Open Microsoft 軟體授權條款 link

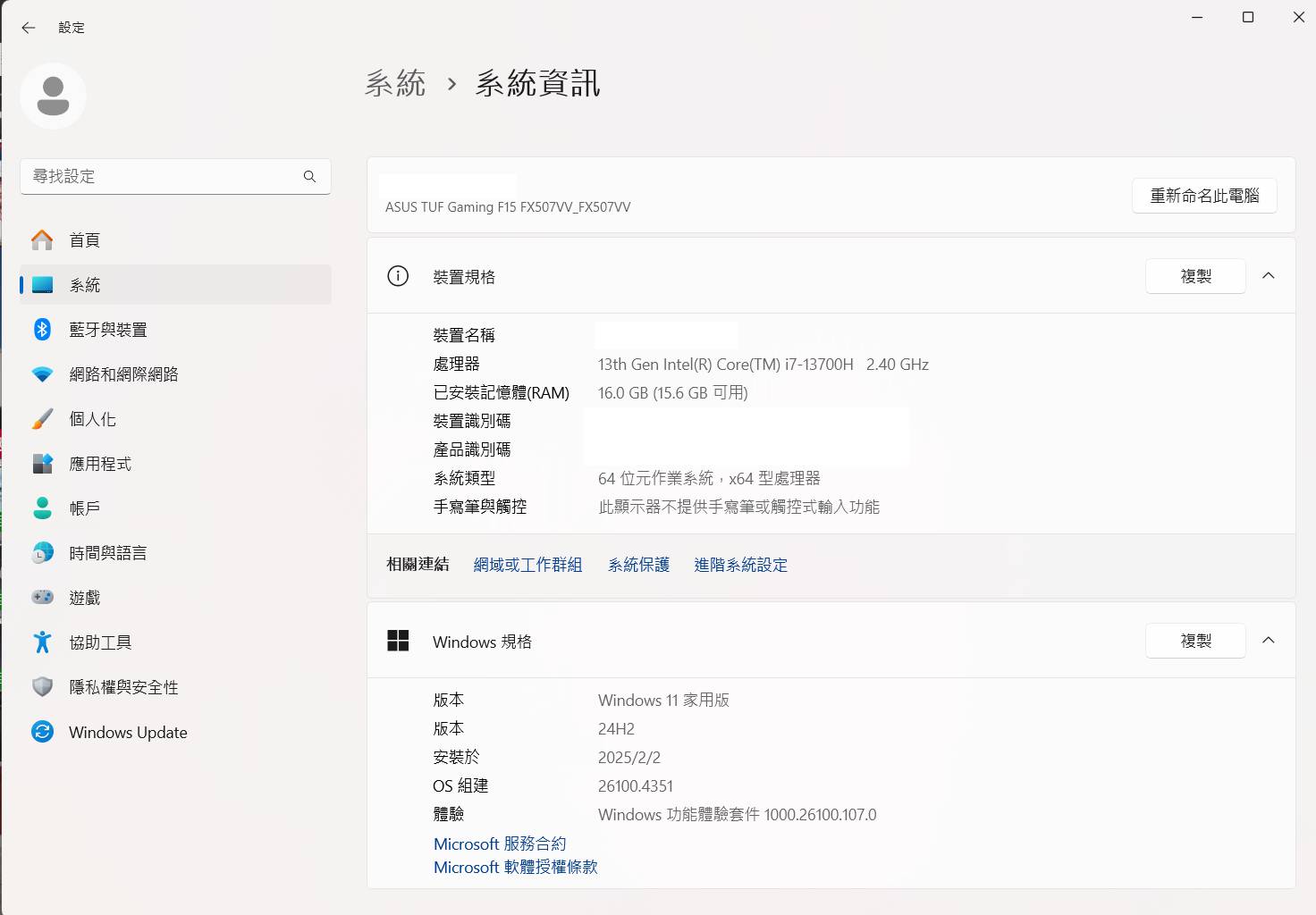pos(515,867)
